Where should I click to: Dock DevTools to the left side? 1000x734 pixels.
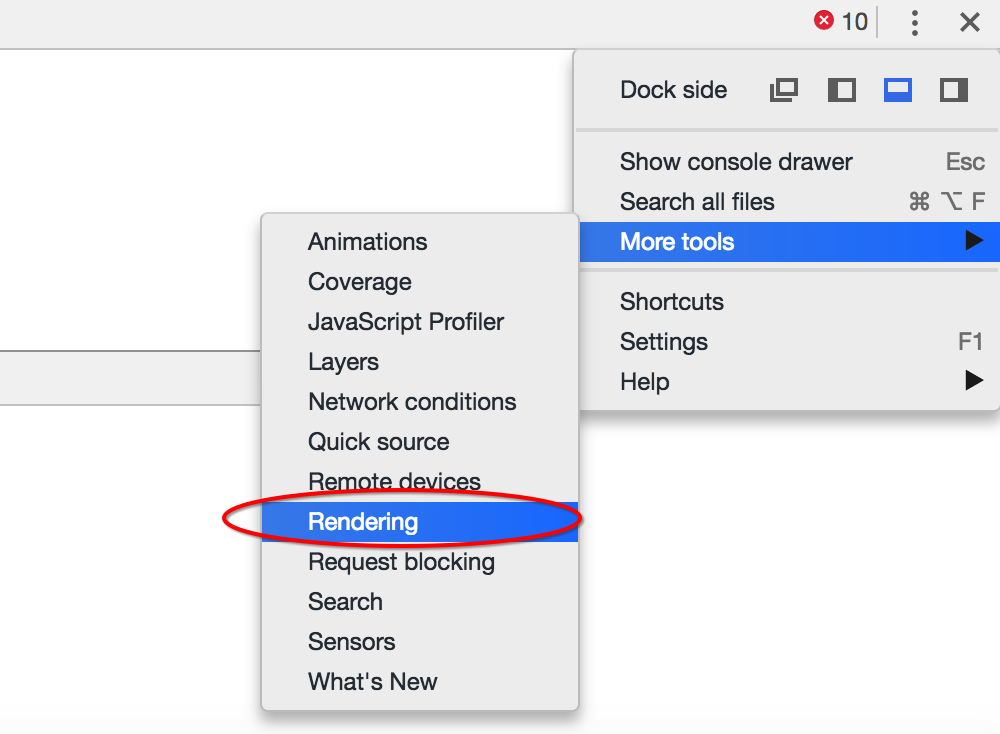(x=841, y=90)
